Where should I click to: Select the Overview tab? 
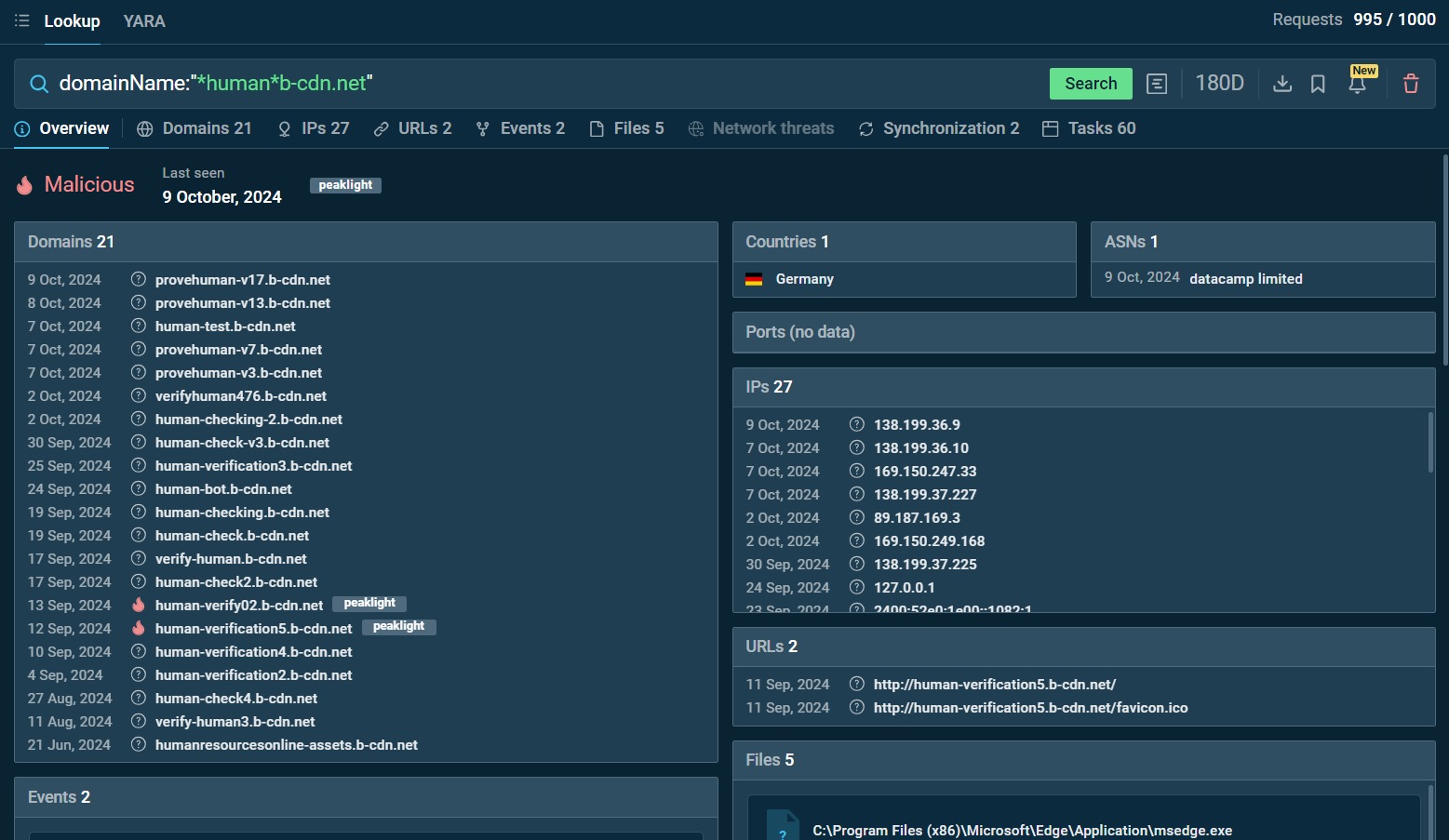[61, 128]
